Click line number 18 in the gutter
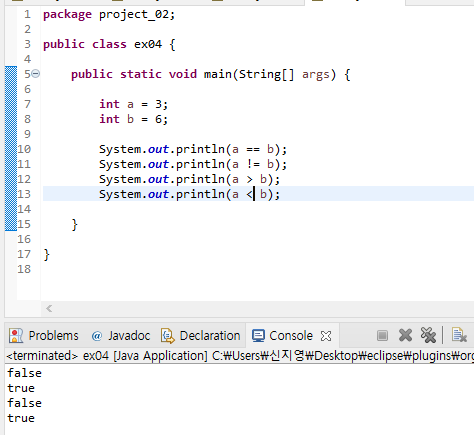This screenshot has width=474, height=435. 24,269
